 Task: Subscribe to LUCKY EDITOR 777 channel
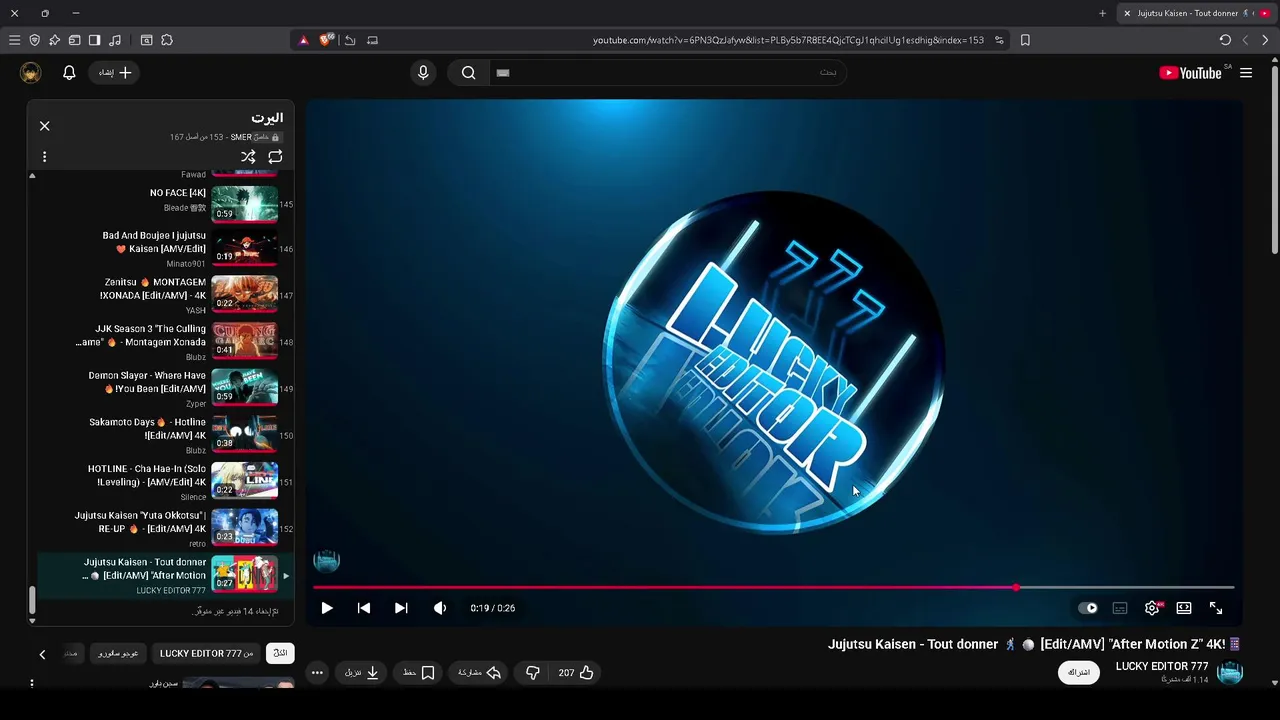[1079, 672]
